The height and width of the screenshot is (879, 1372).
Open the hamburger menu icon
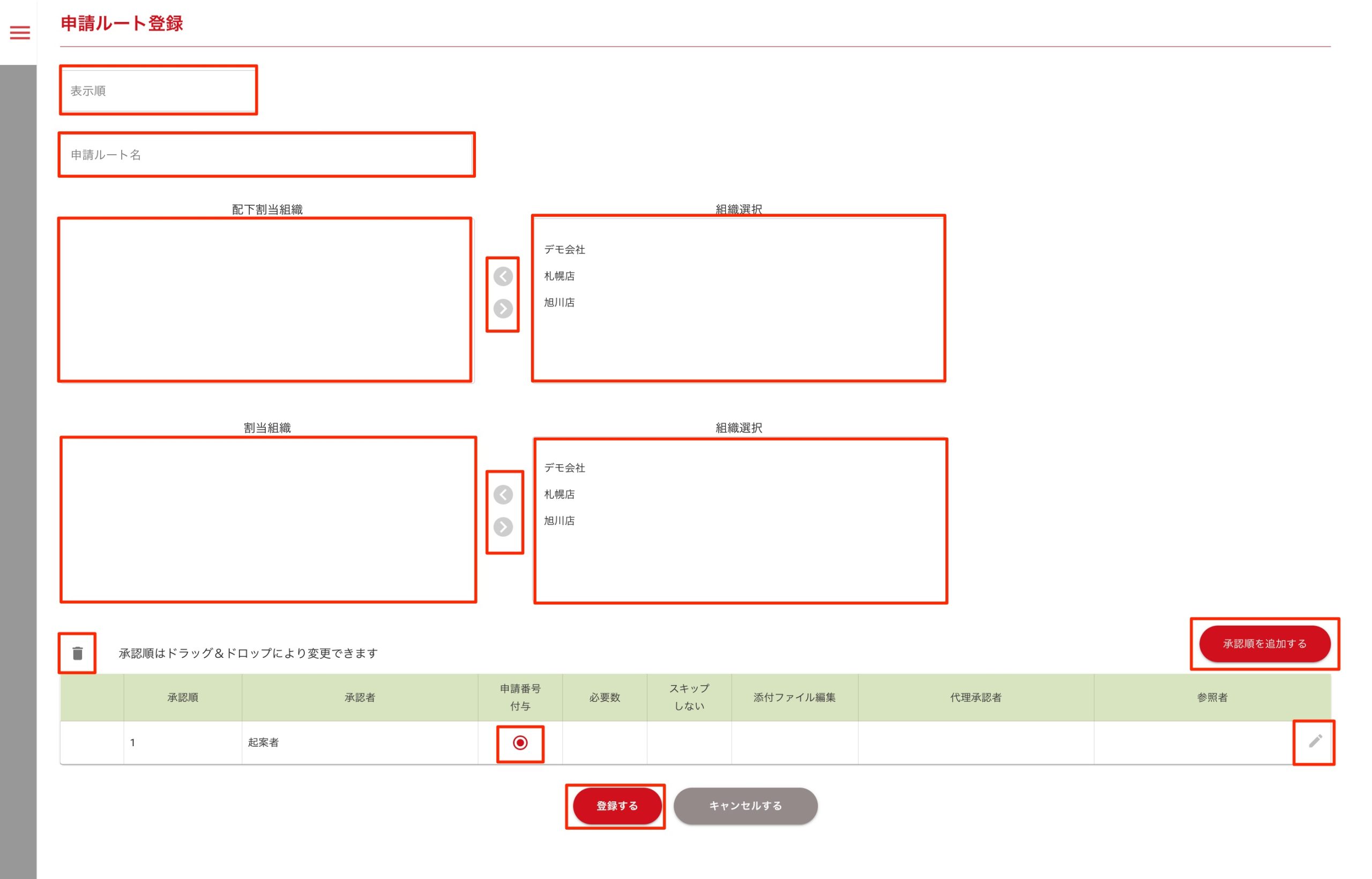click(x=20, y=33)
